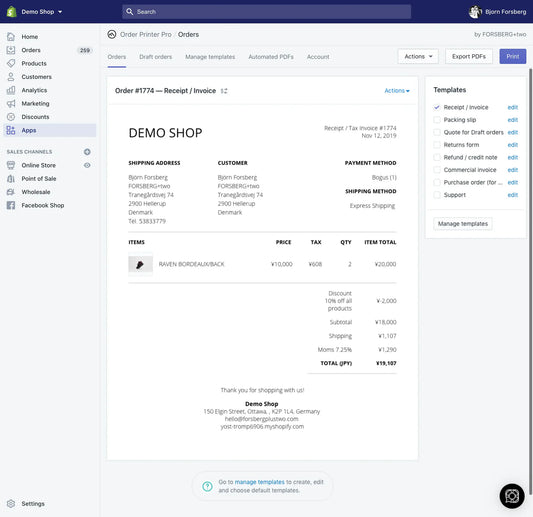Image resolution: width=533 pixels, height=517 pixels.
Task: Open the top Actions dropdown button
Action: [x=418, y=56]
